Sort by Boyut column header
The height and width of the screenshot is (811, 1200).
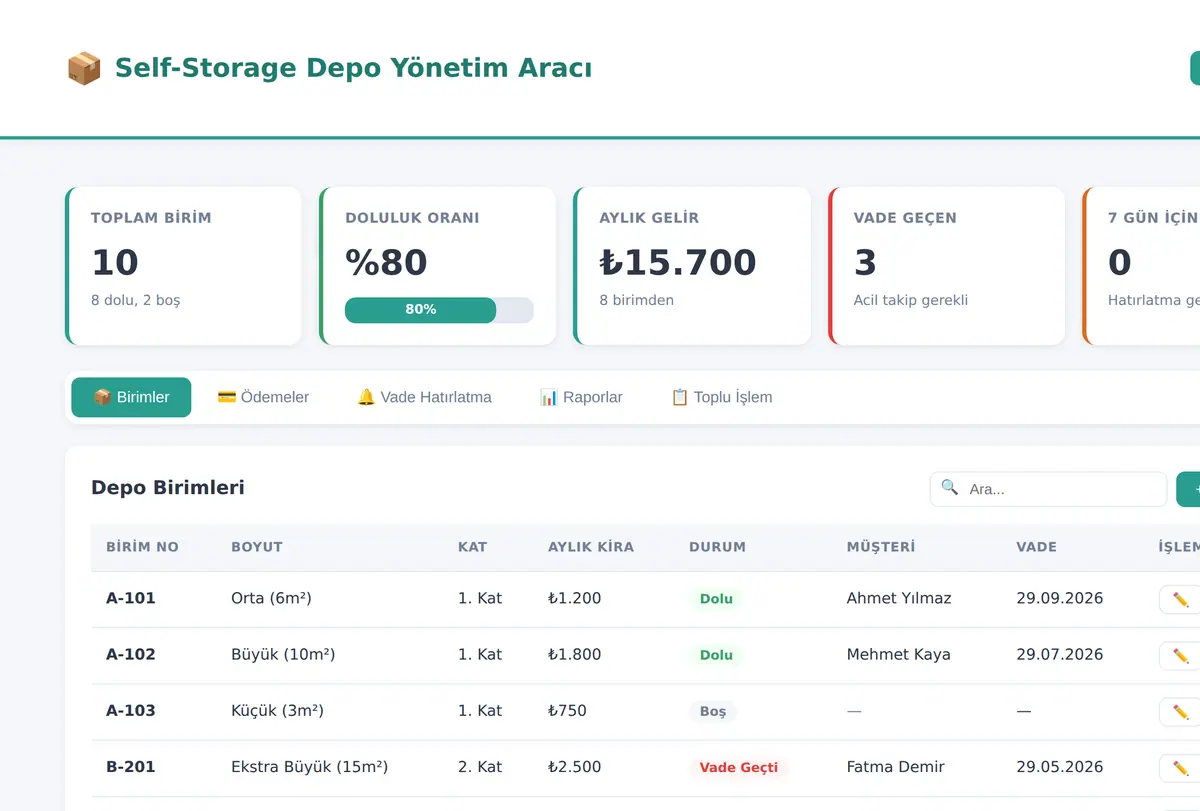coord(257,547)
